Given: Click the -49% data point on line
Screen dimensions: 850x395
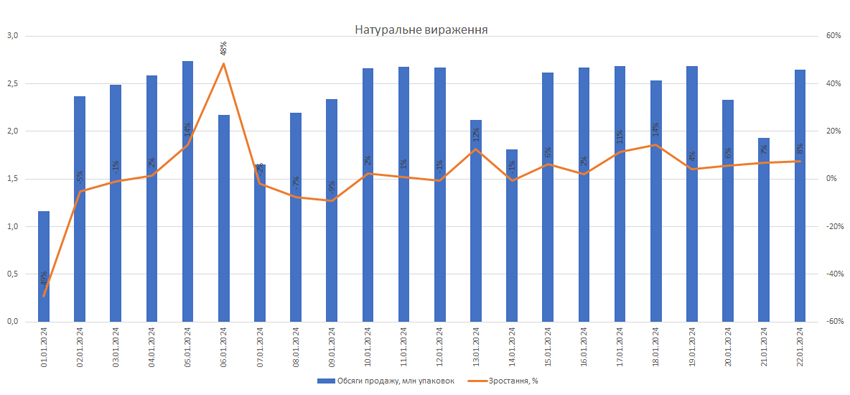Looking at the screenshot, I should click(43, 296).
